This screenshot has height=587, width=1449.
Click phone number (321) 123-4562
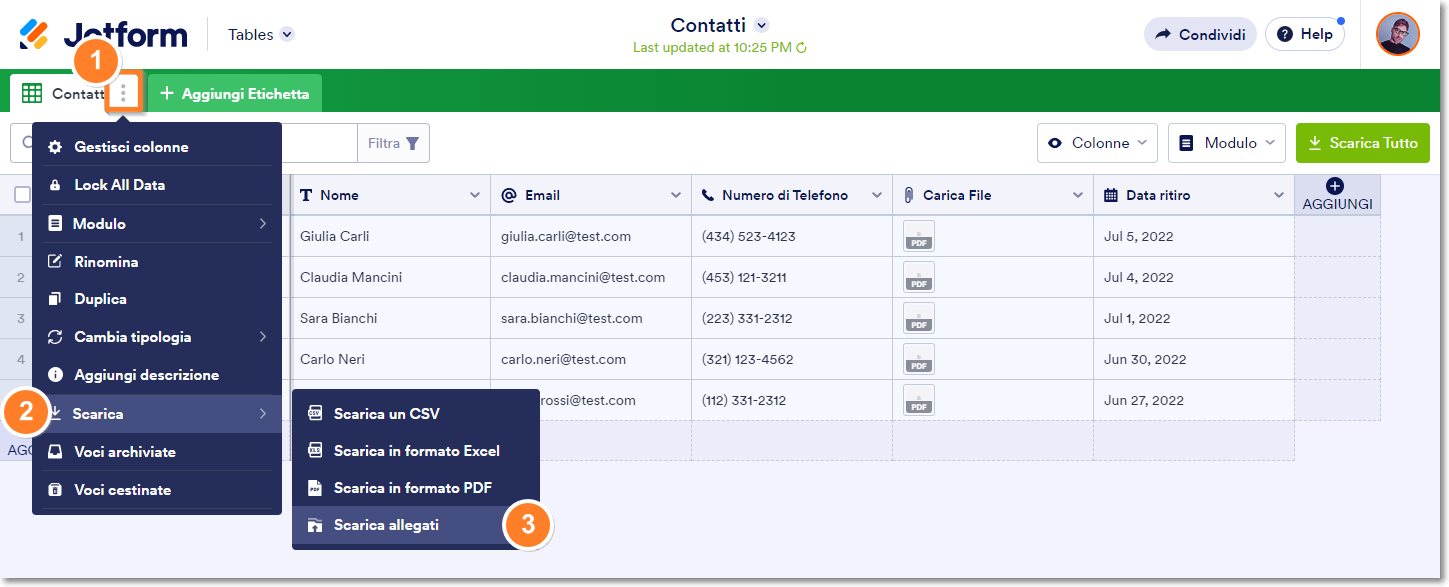[x=748, y=359]
